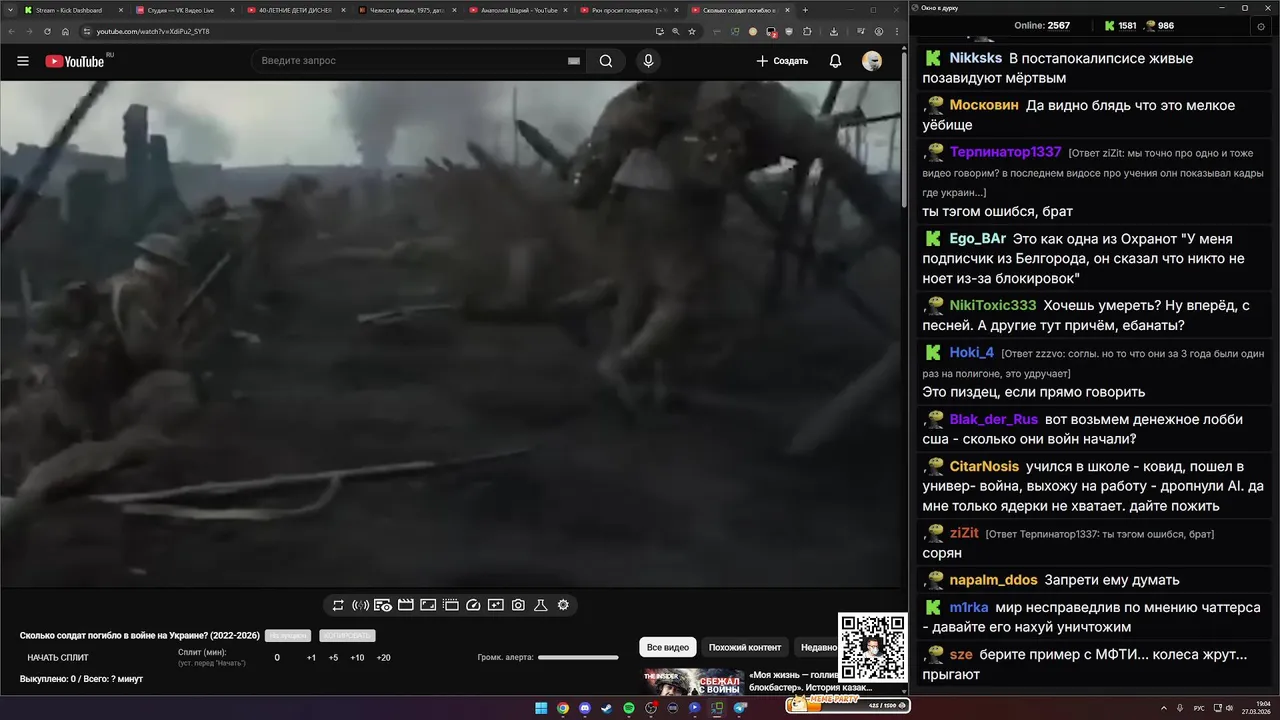Viewport: 1280px width, 720px height.
Task: Bookmark this page with star icon
Action: [692, 31]
